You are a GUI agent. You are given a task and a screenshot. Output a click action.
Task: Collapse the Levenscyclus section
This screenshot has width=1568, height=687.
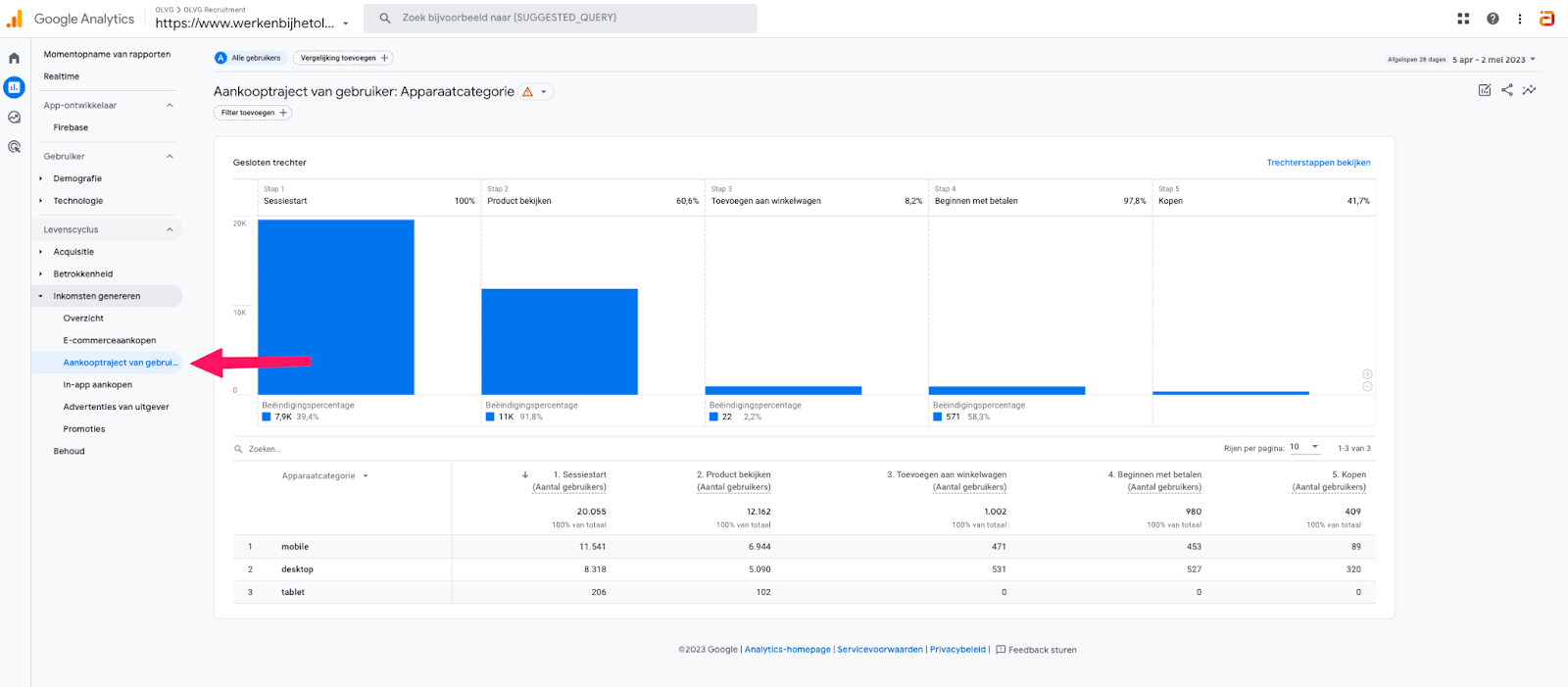170,230
